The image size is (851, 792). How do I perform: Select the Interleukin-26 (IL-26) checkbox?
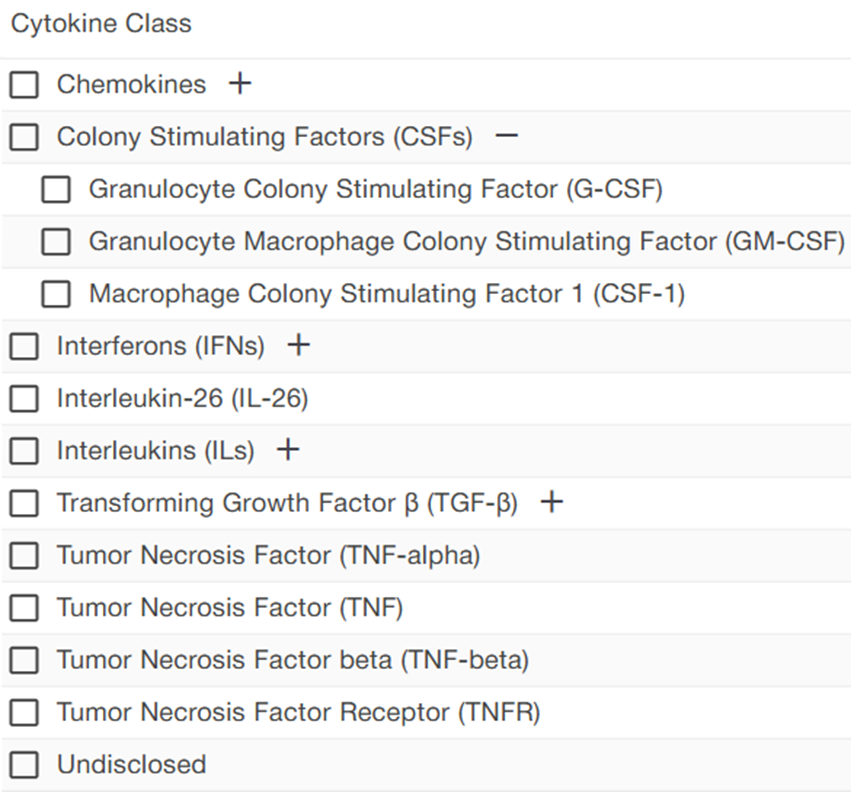[x=24, y=399]
